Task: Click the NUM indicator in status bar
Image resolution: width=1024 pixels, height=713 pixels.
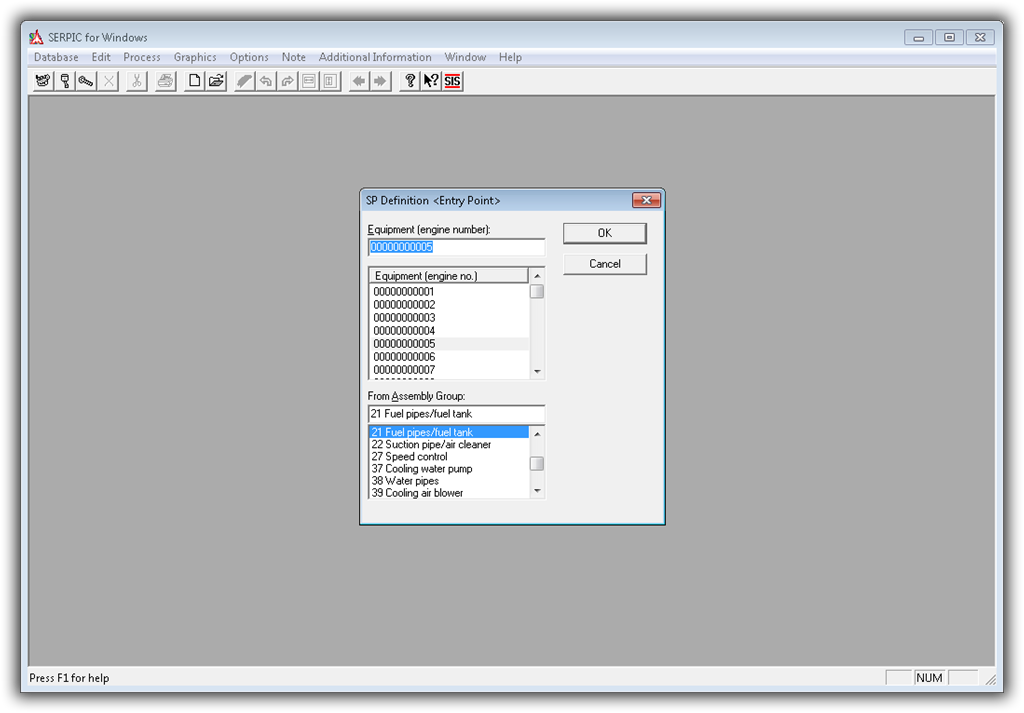Action: coord(929,678)
